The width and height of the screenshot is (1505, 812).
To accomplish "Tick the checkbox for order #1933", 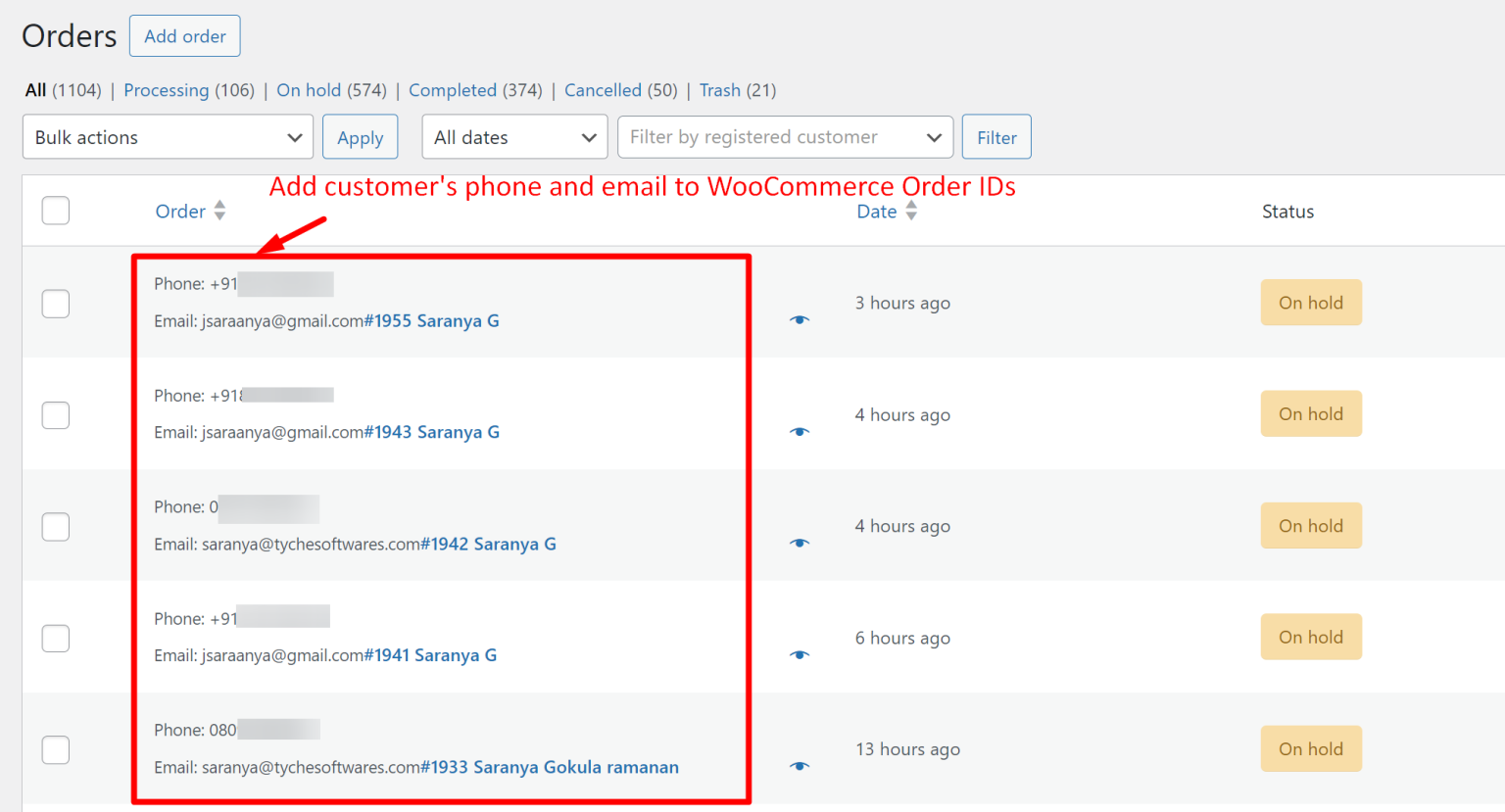I will tap(56, 749).
